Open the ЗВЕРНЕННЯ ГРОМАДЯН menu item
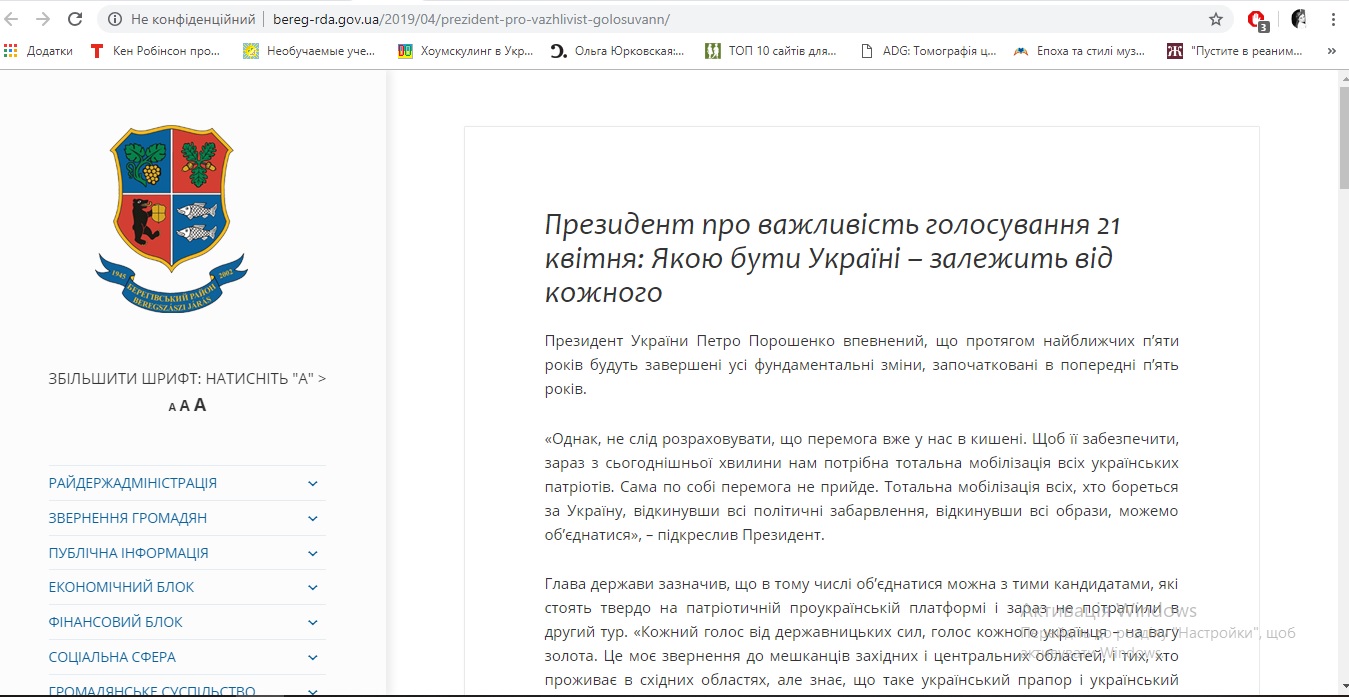Screen dimensions: 1349x697 [128, 518]
